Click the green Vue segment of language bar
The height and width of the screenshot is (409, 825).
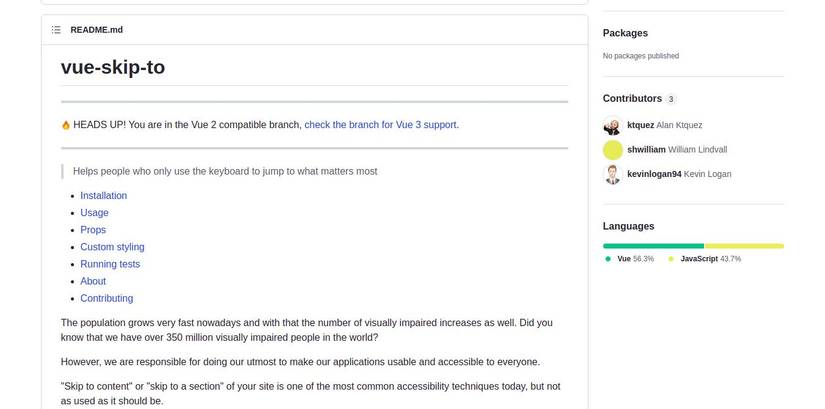tap(653, 246)
